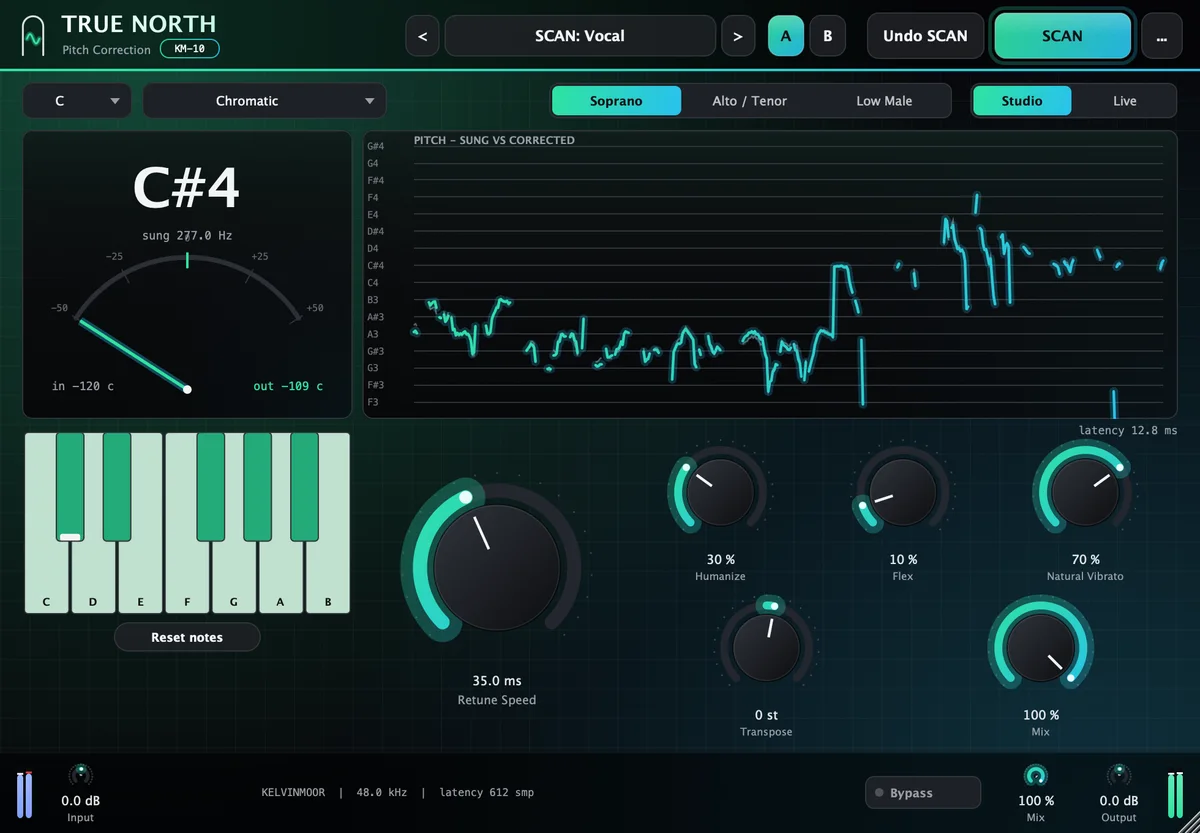
Task: Click the teal SCAN button
Action: [x=1062, y=36]
